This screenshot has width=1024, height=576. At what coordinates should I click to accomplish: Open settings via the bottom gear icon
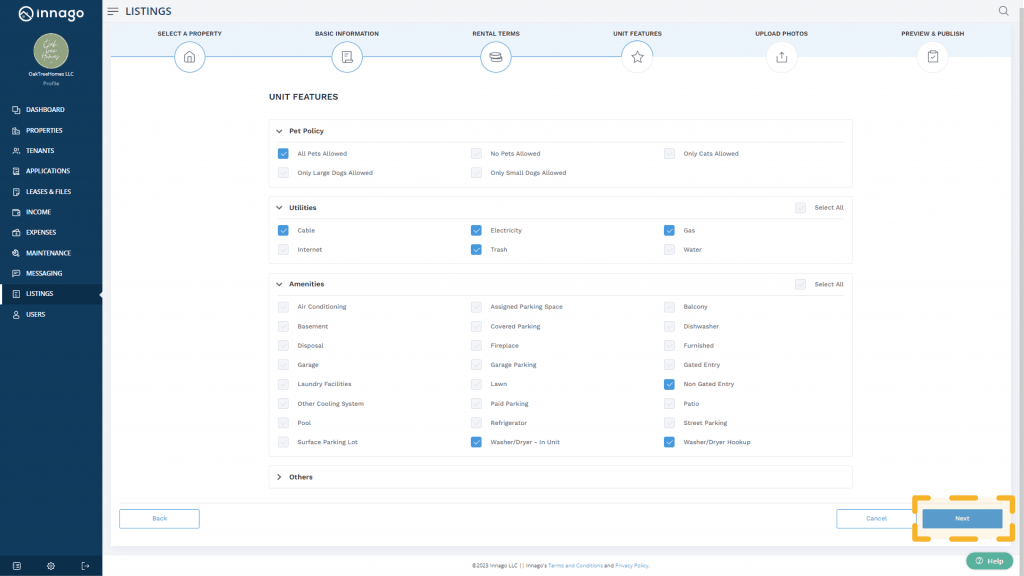tap(51, 566)
